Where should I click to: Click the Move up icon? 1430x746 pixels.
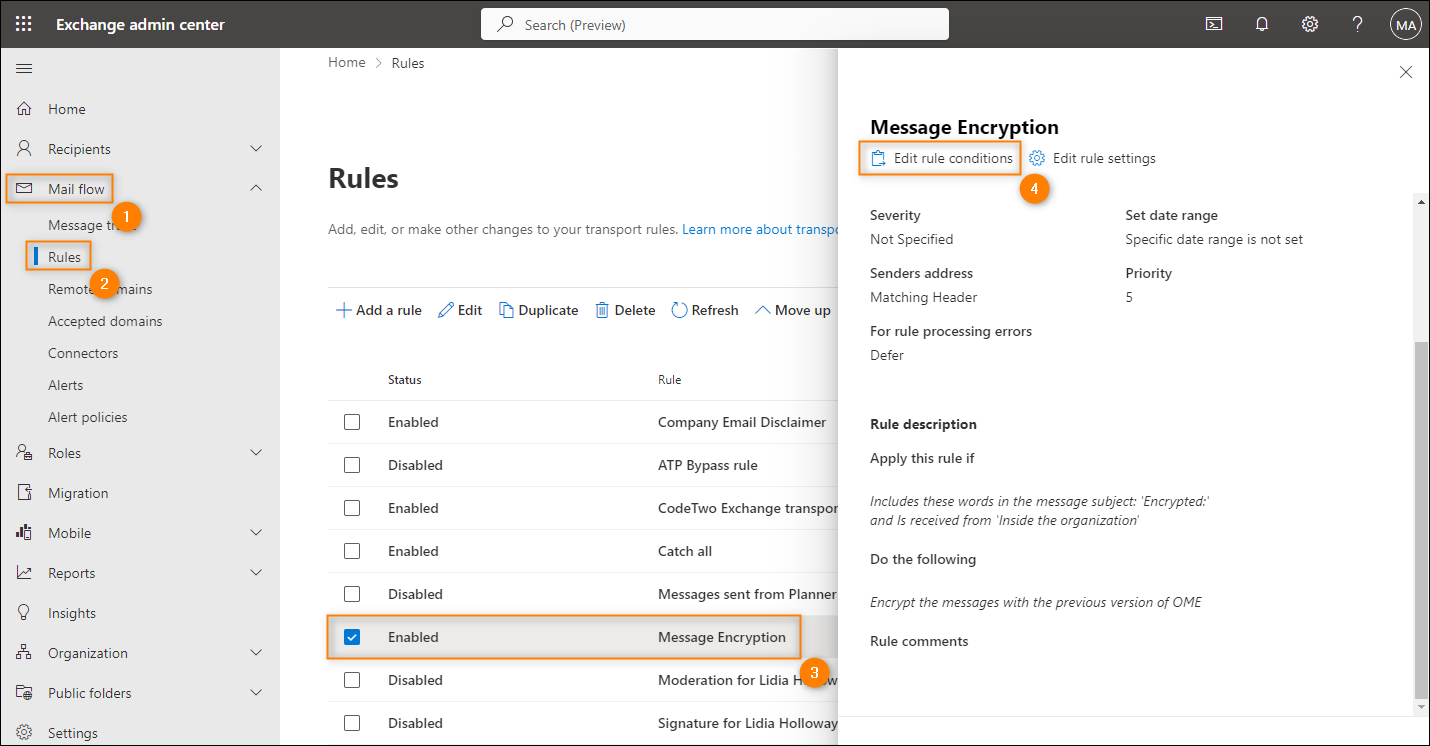[x=762, y=309]
